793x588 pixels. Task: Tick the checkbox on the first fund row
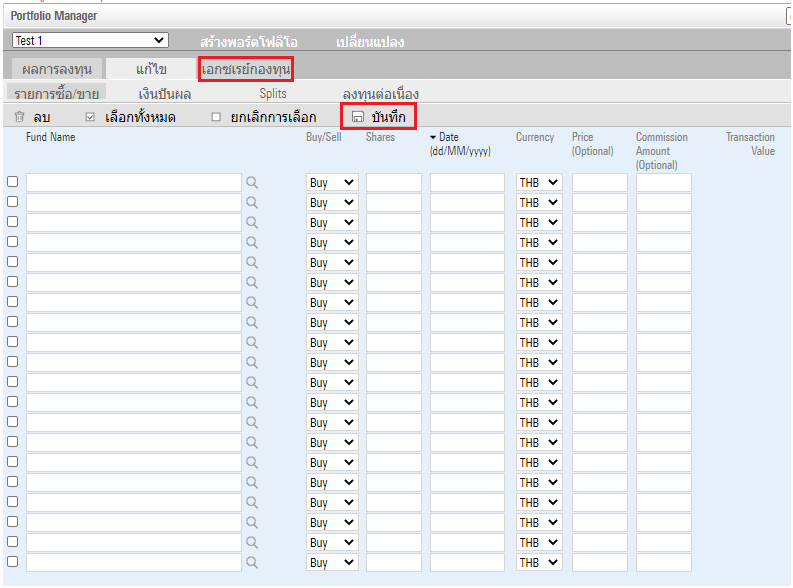tap(13, 182)
